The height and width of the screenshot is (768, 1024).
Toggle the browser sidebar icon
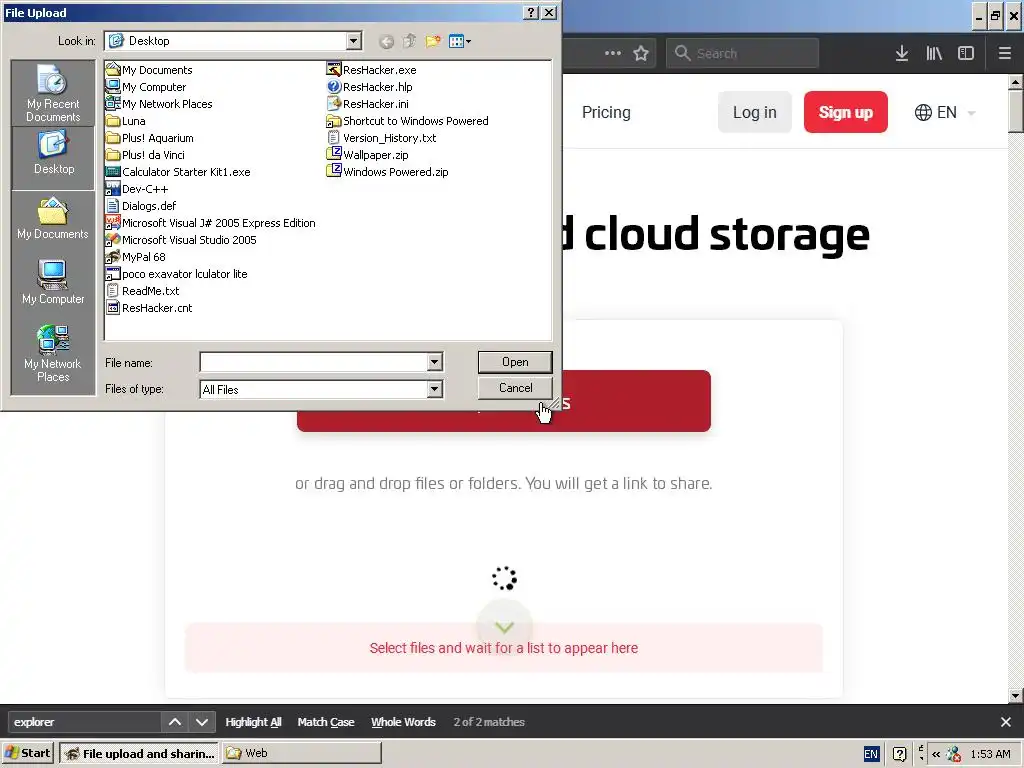(966, 54)
